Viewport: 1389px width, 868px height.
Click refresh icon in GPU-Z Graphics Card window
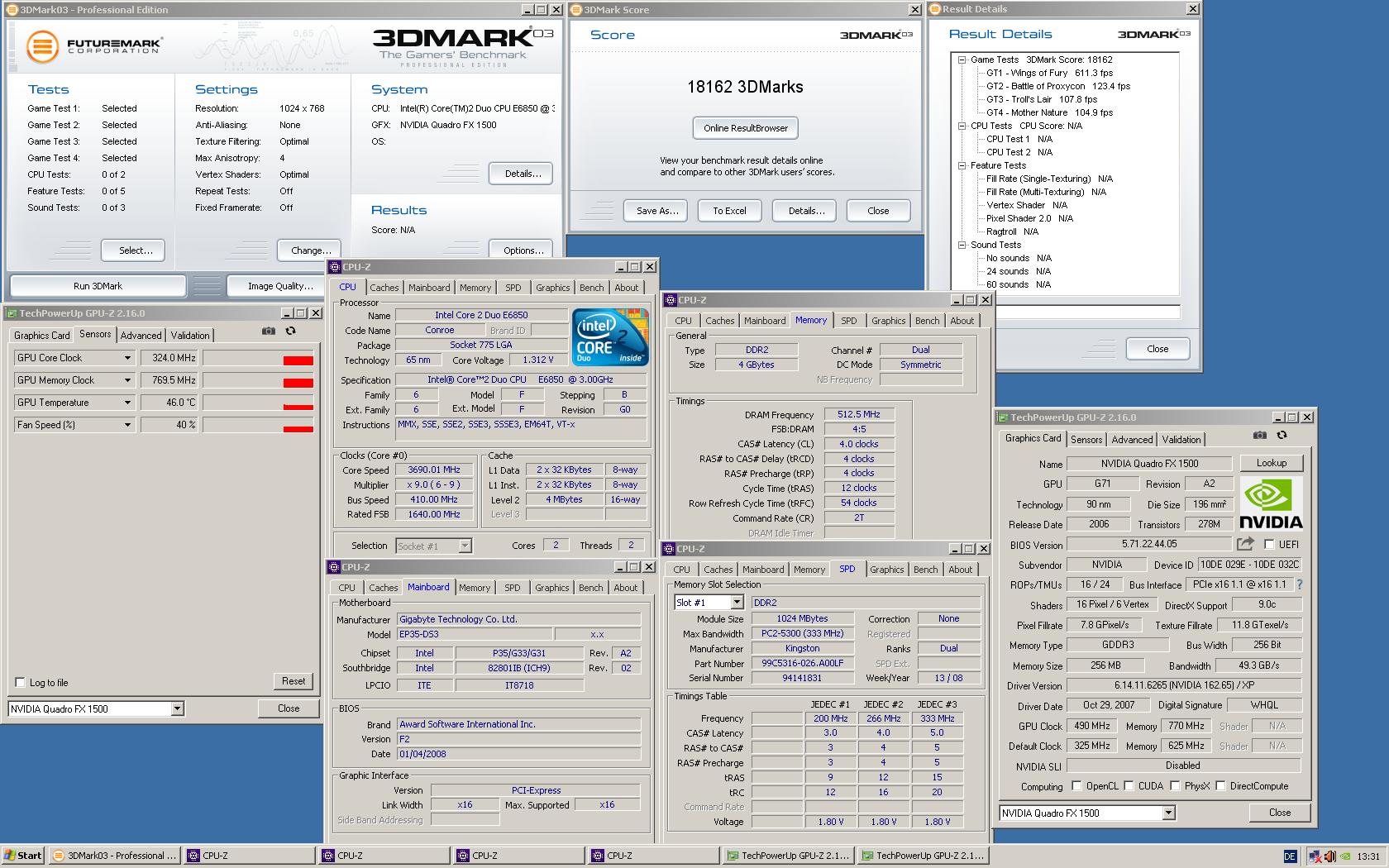(1282, 435)
